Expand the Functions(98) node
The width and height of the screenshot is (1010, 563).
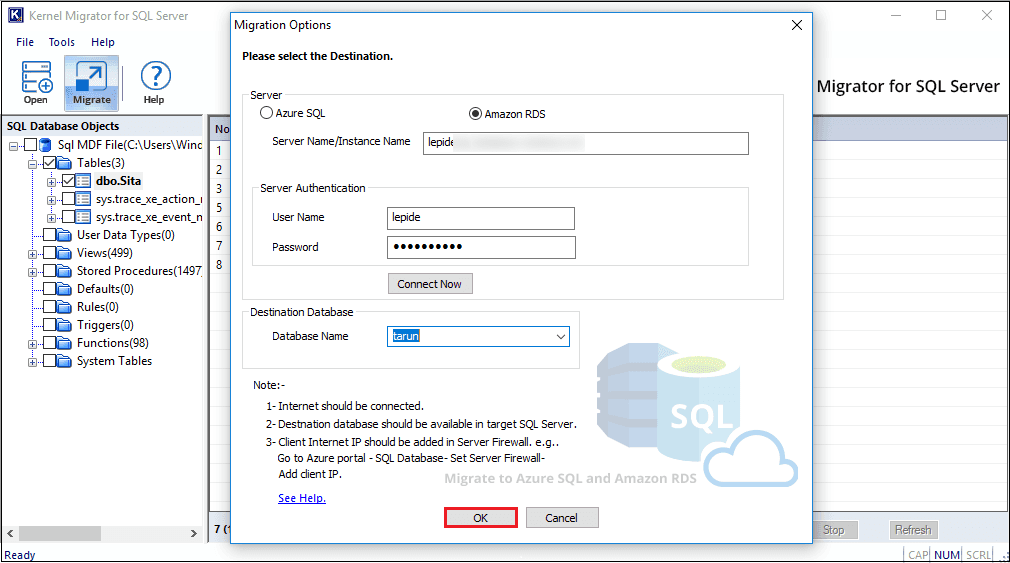[32, 345]
